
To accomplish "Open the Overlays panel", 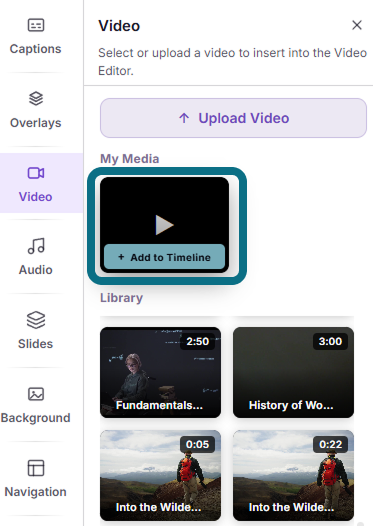I will [36, 110].
